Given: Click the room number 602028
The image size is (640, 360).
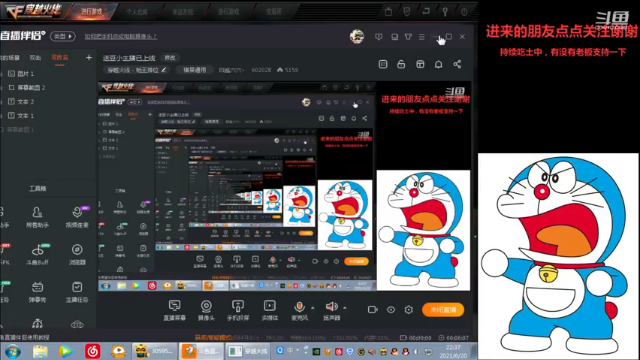Looking at the screenshot, I should point(261,70).
